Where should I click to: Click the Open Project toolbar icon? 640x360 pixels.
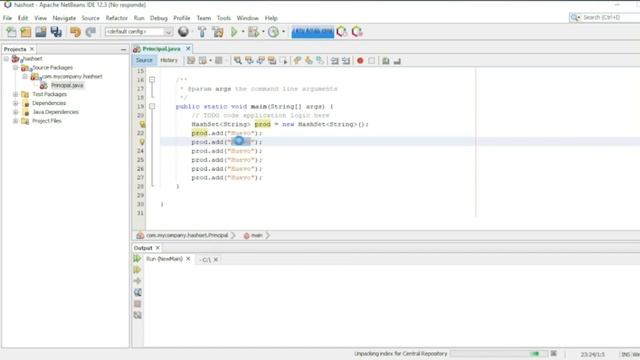tap(41, 32)
